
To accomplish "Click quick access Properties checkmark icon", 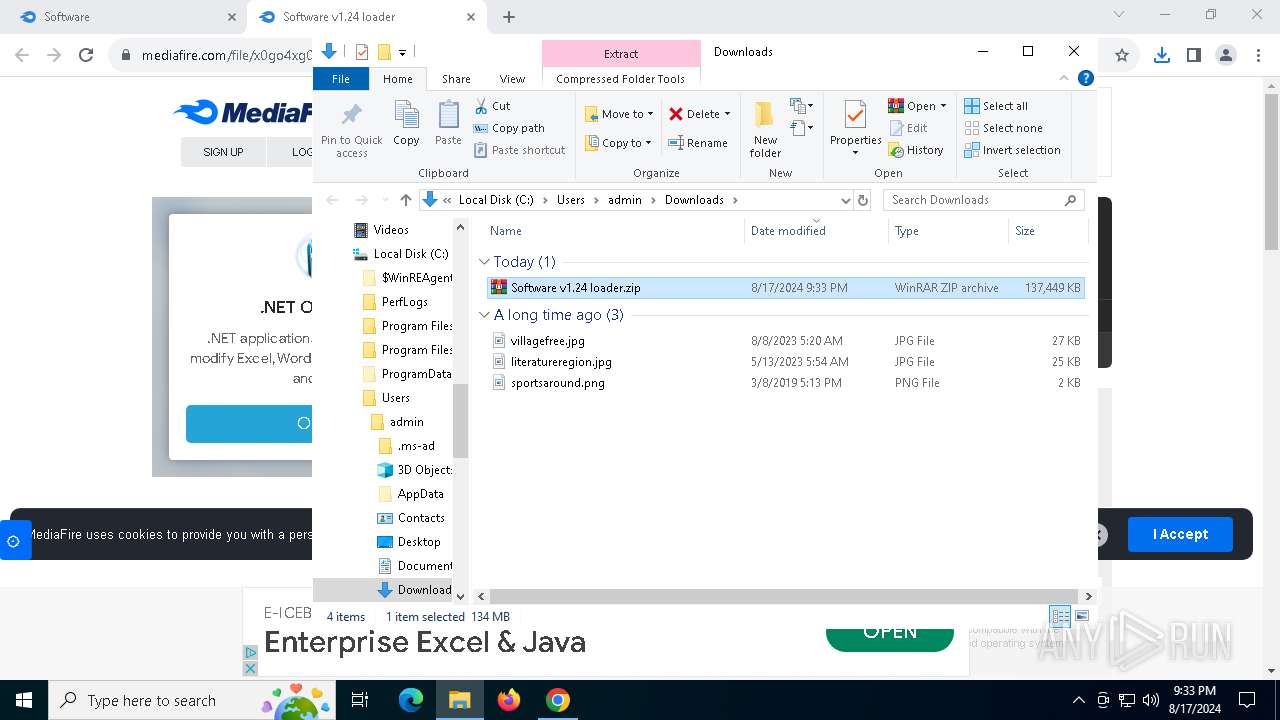I will (361, 52).
